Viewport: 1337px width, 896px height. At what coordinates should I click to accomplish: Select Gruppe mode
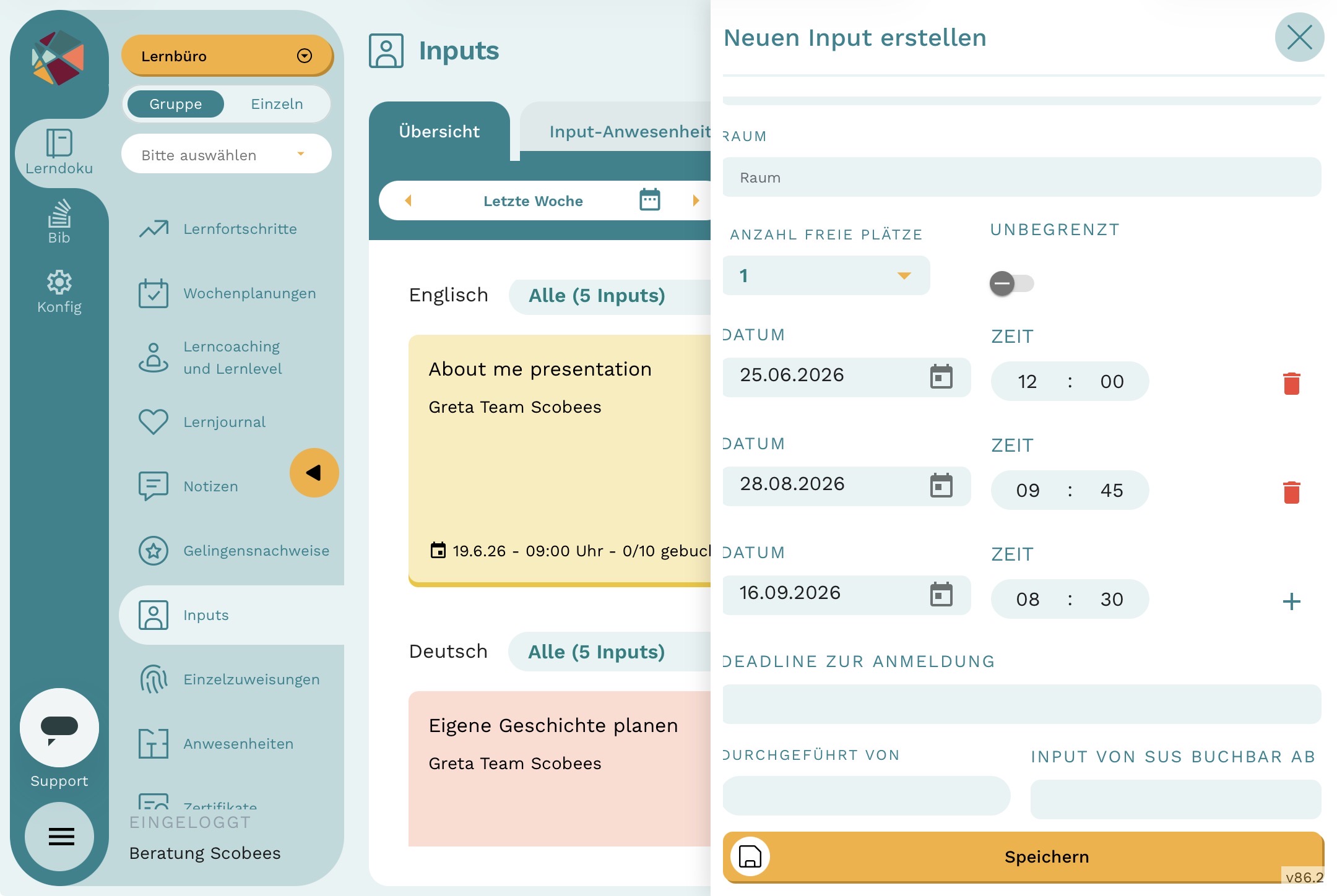[175, 104]
